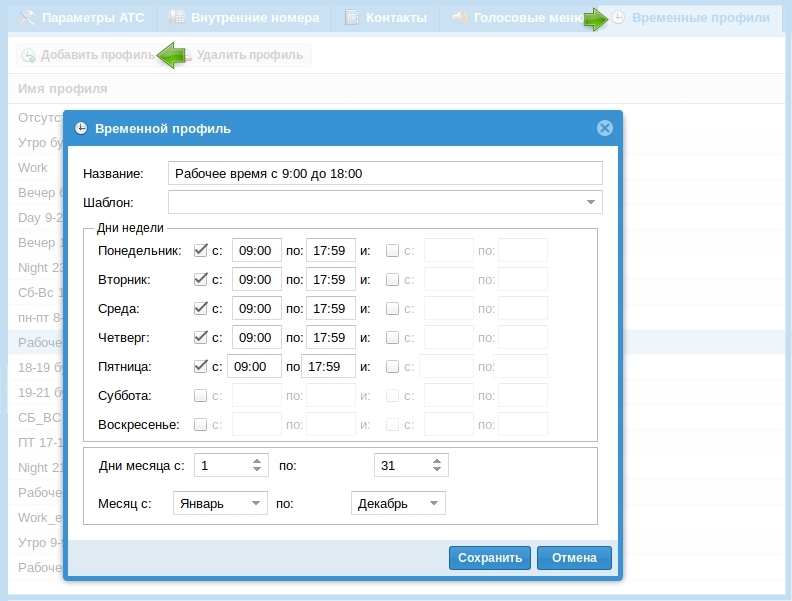Click the Контакты tab icon

(352, 18)
